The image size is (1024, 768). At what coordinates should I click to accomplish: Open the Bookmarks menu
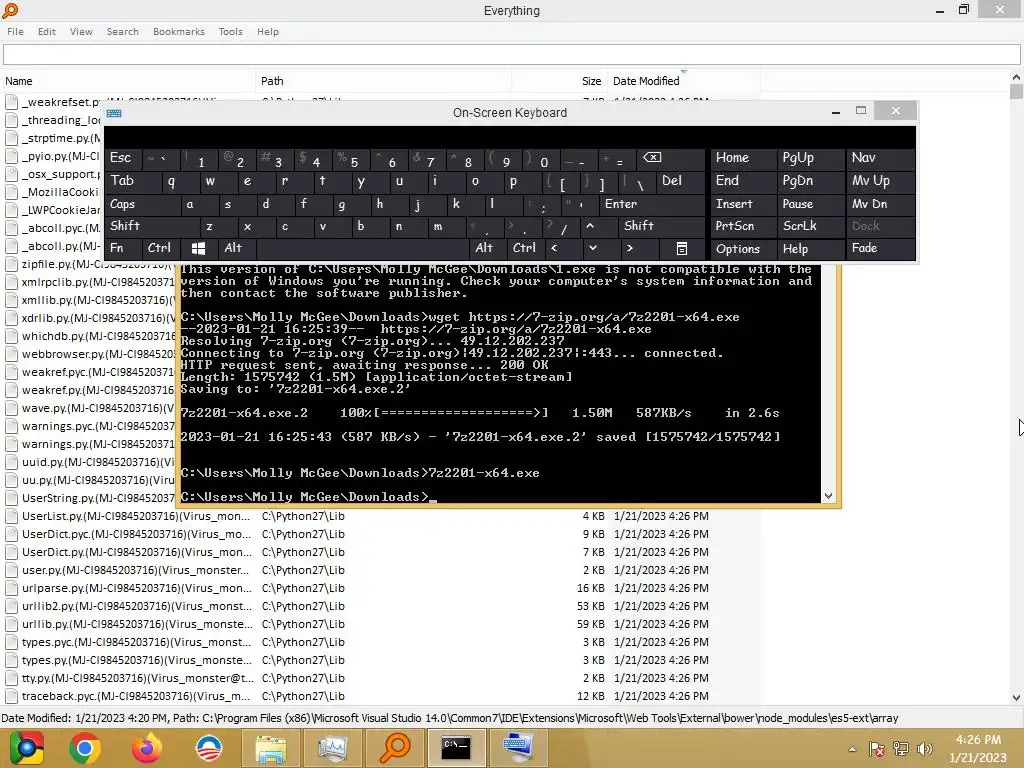tap(178, 31)
